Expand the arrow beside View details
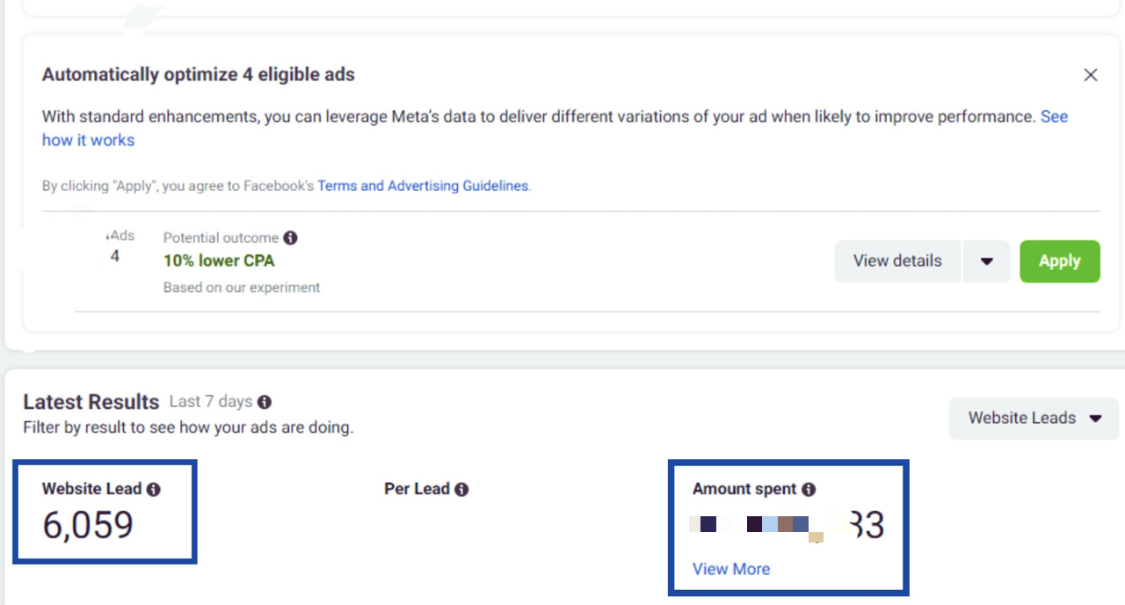 coord(987,261)
